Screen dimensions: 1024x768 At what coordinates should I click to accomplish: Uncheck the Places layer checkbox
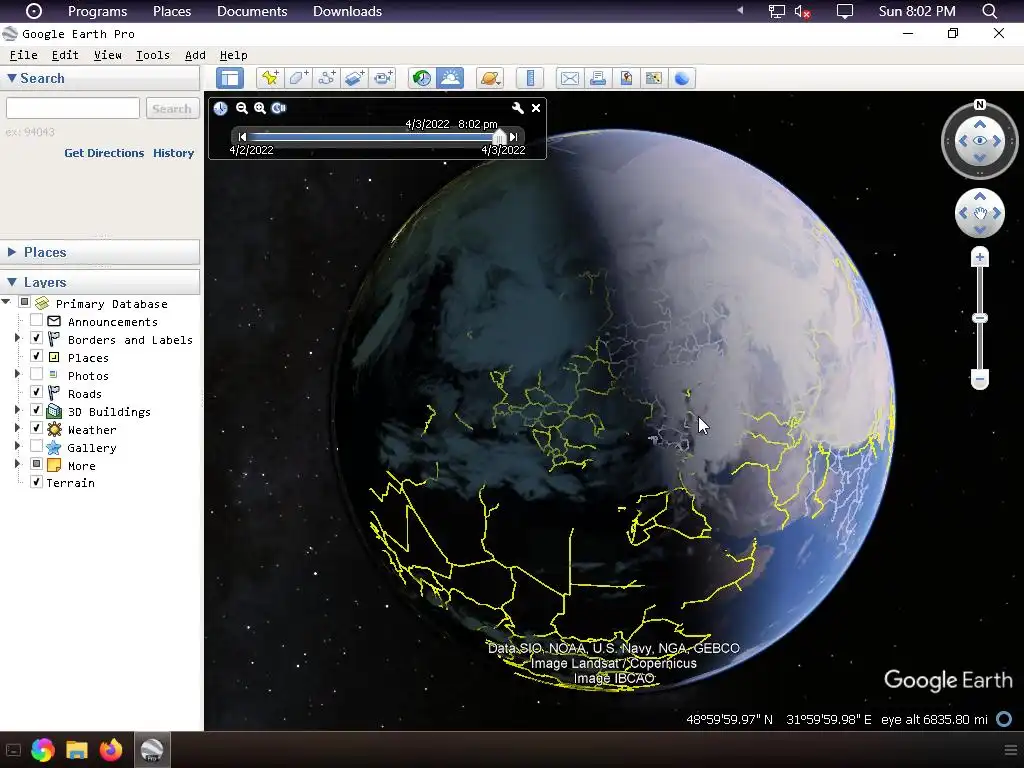click(37, 357)
